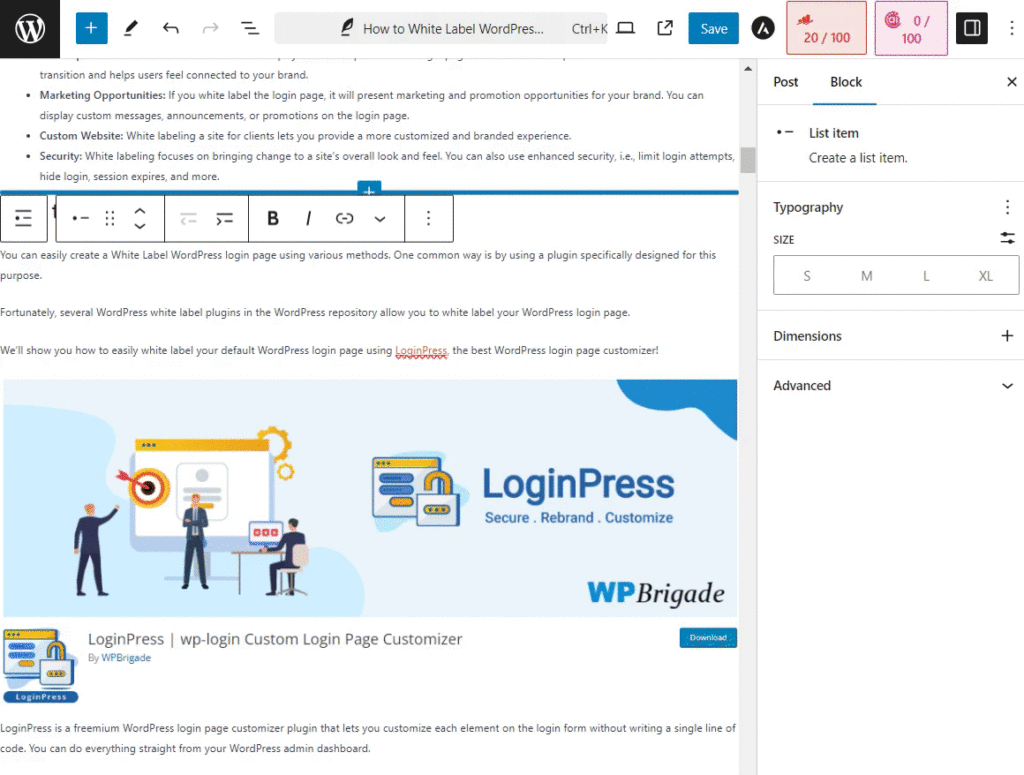The width and height of the screenshot is (1024, 775).
Task: Click the WordPress logo to exit editor
Action: click(x=30, y=29)
